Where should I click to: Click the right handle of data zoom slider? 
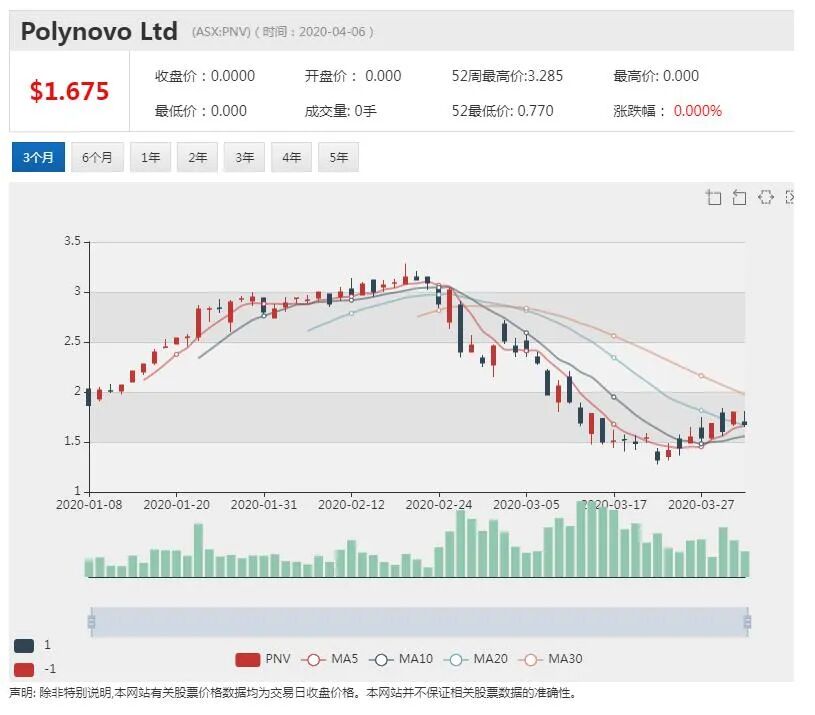[x=747, y=621]
